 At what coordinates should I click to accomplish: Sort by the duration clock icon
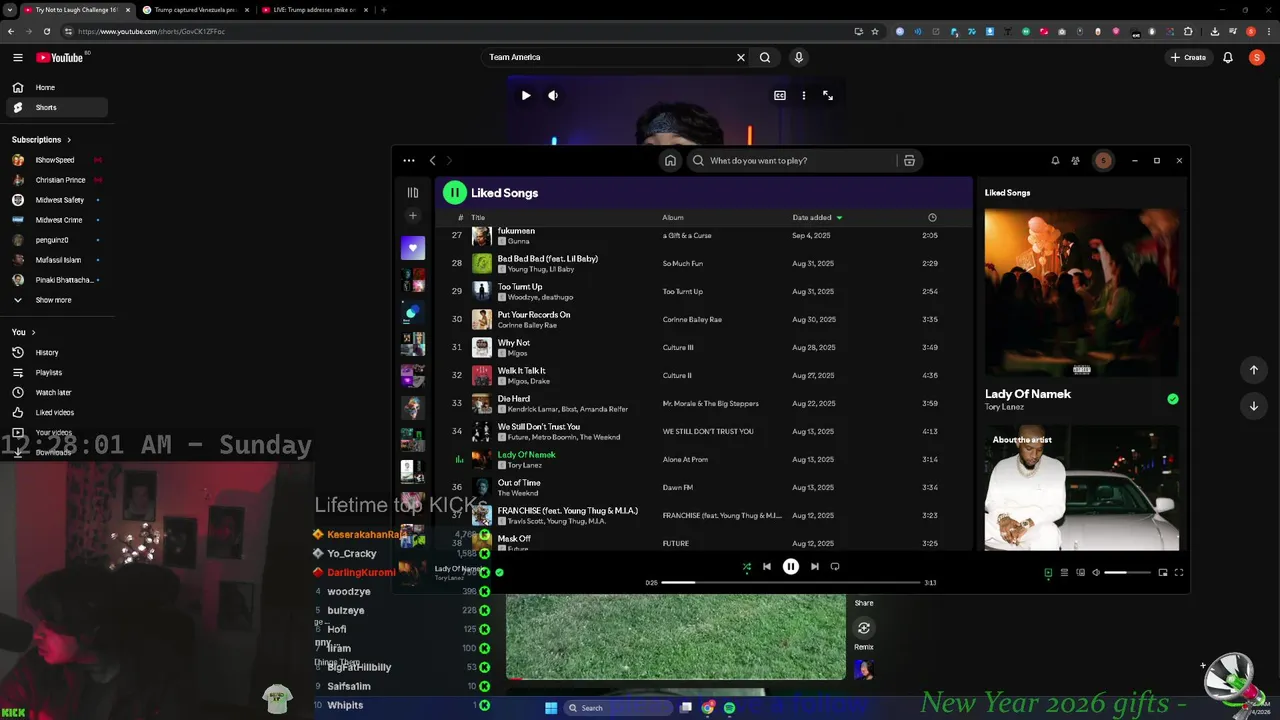coord(932,217)
